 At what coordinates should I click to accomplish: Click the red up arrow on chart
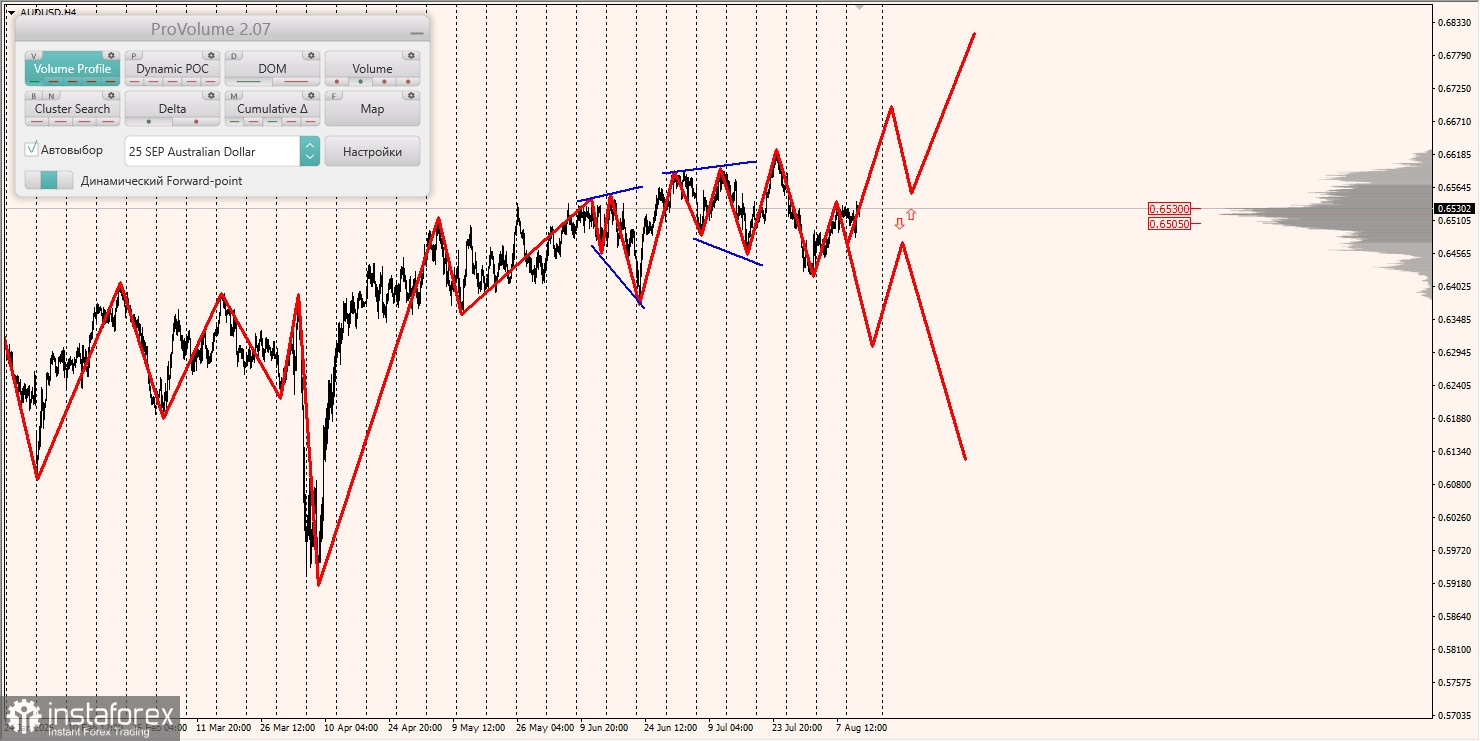click(x=911, y=214)
